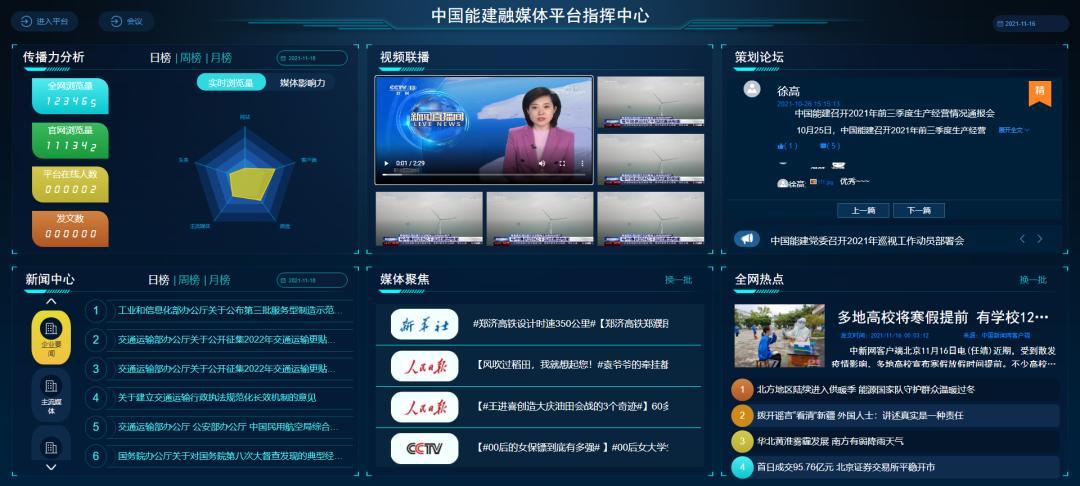Click the megaphone announcement icon

[747, 240]
